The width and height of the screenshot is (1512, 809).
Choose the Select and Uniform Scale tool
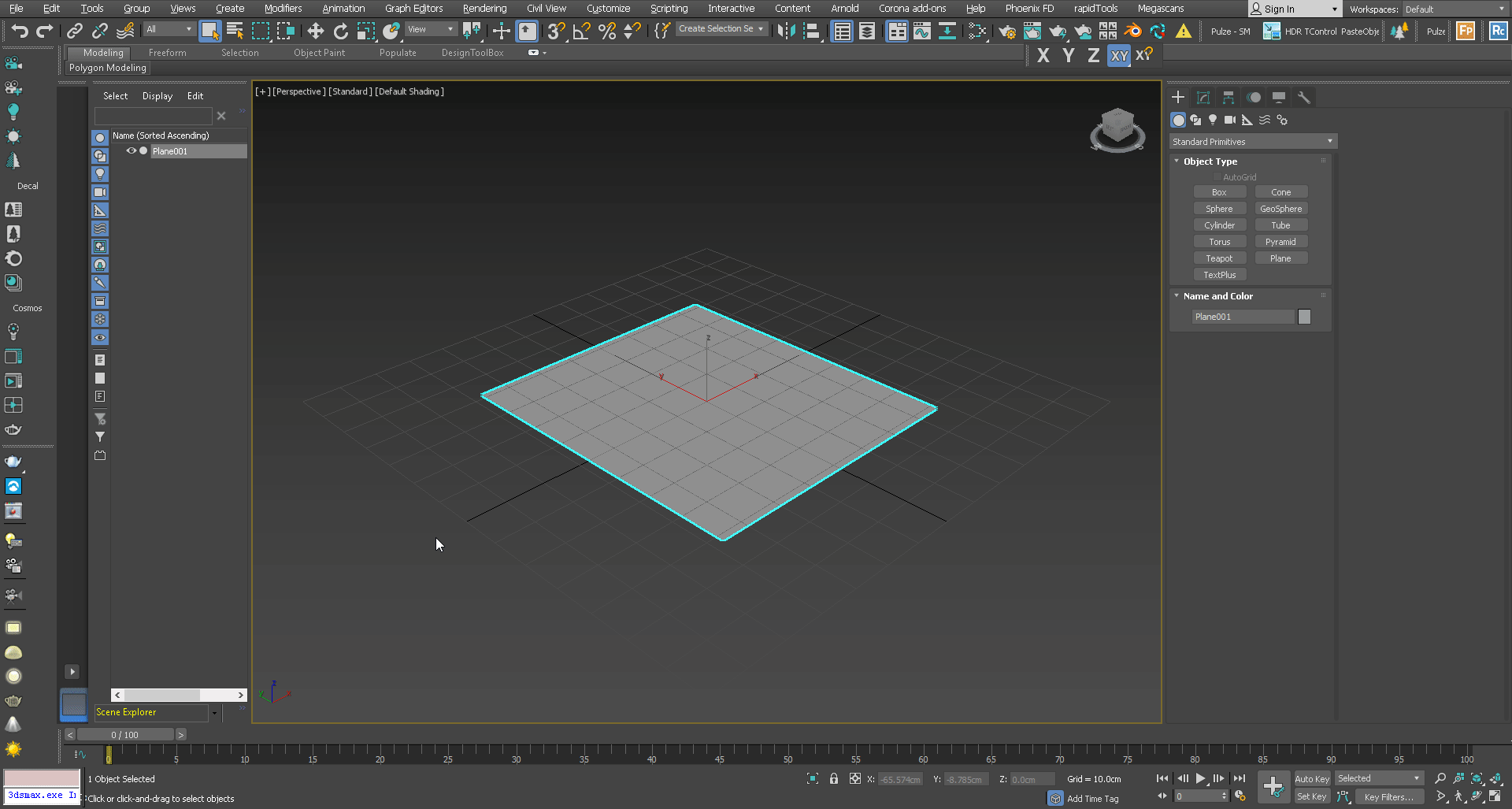point(365,31)
